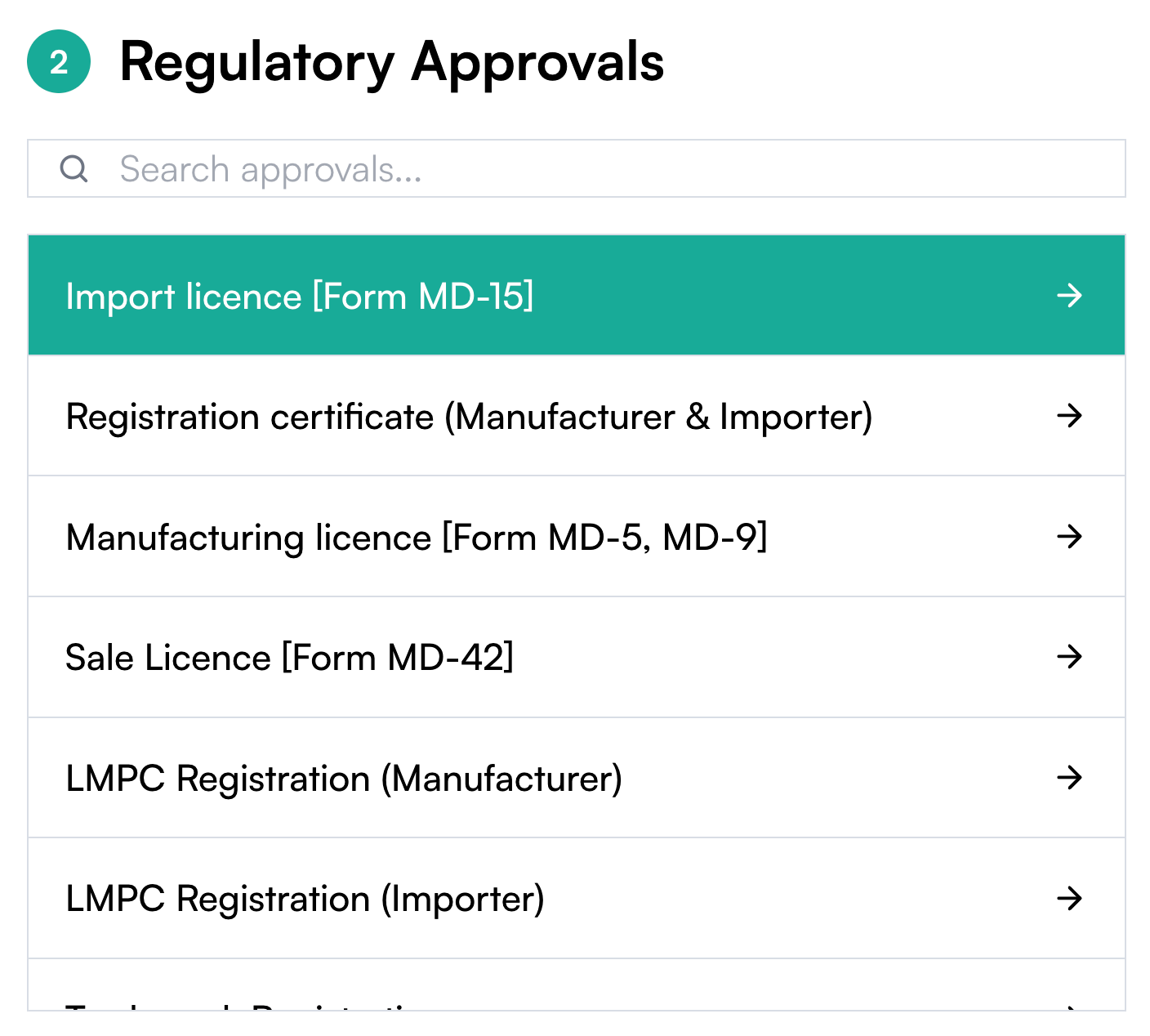Image resolution: width=1150 pixels, height=1036 pixels.
Task: Select the partially visible last list entry
Action: click(x=577, y=985)
